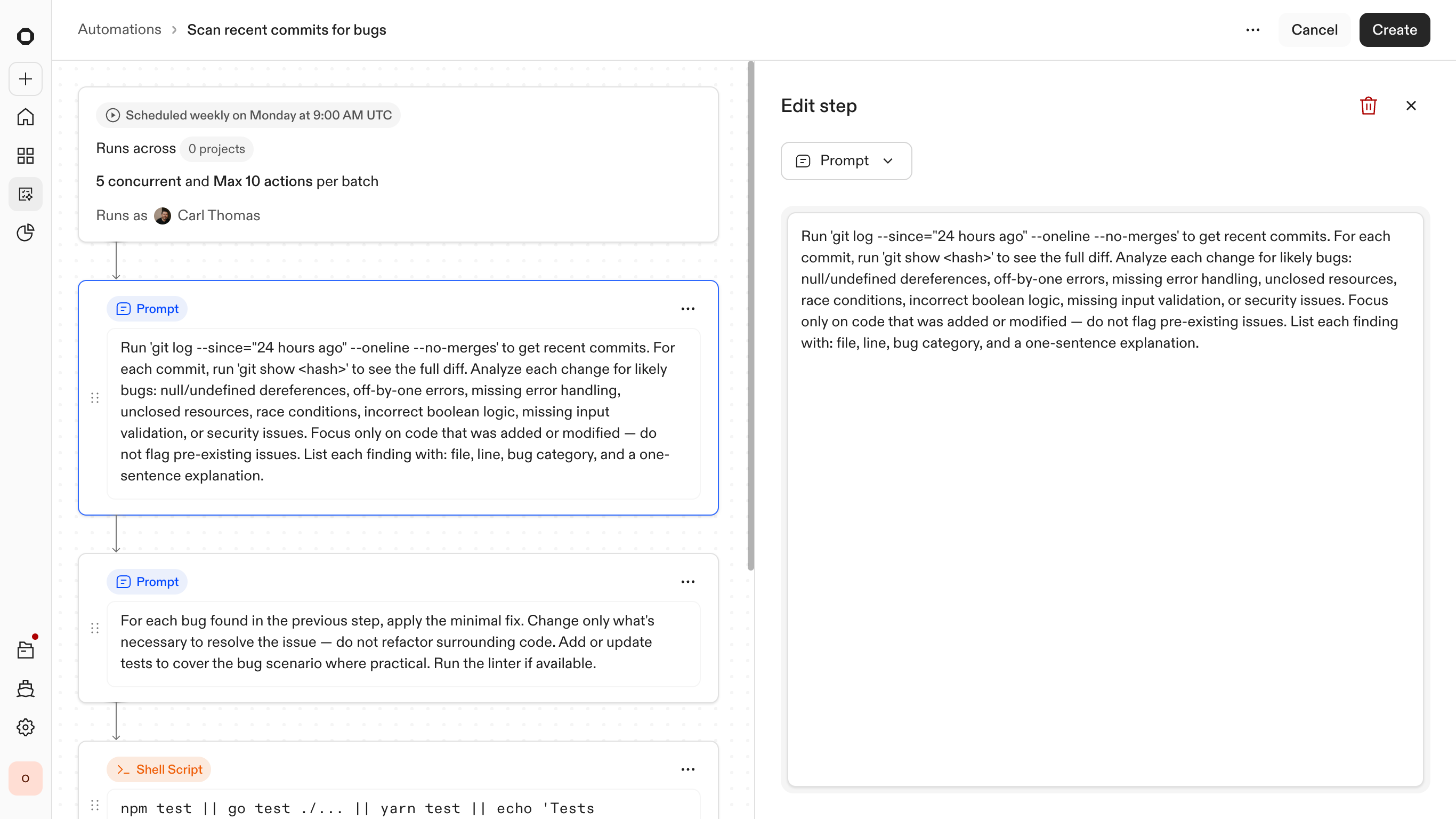Open the first Prompt step's ellipsis menu

tap(687, 309)
